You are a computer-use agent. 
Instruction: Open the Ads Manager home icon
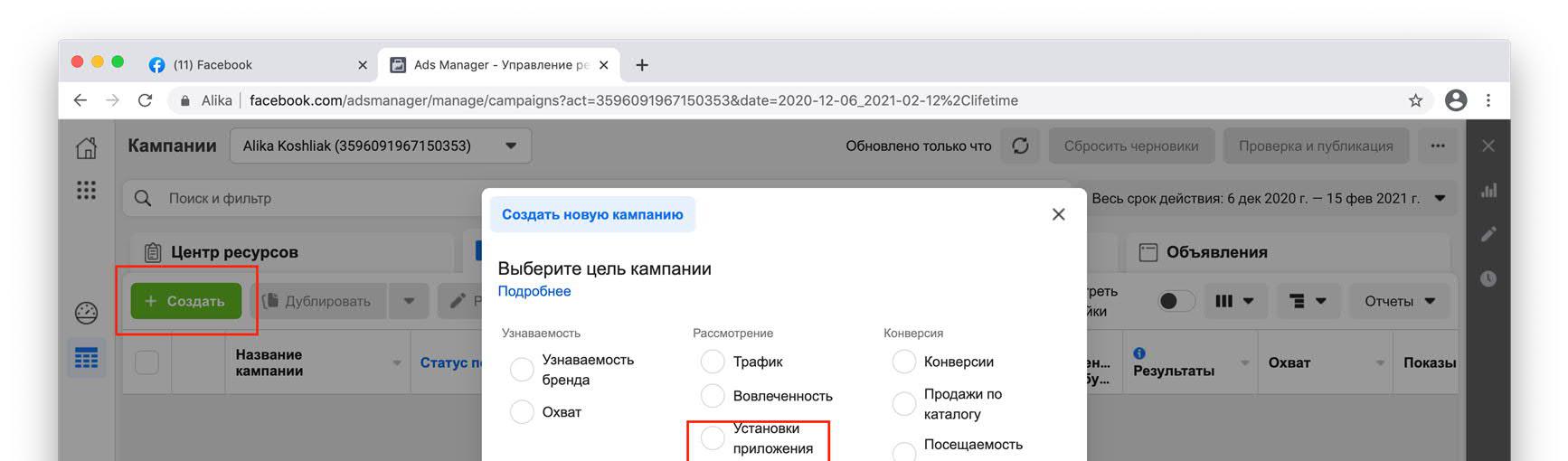(86, 146)
